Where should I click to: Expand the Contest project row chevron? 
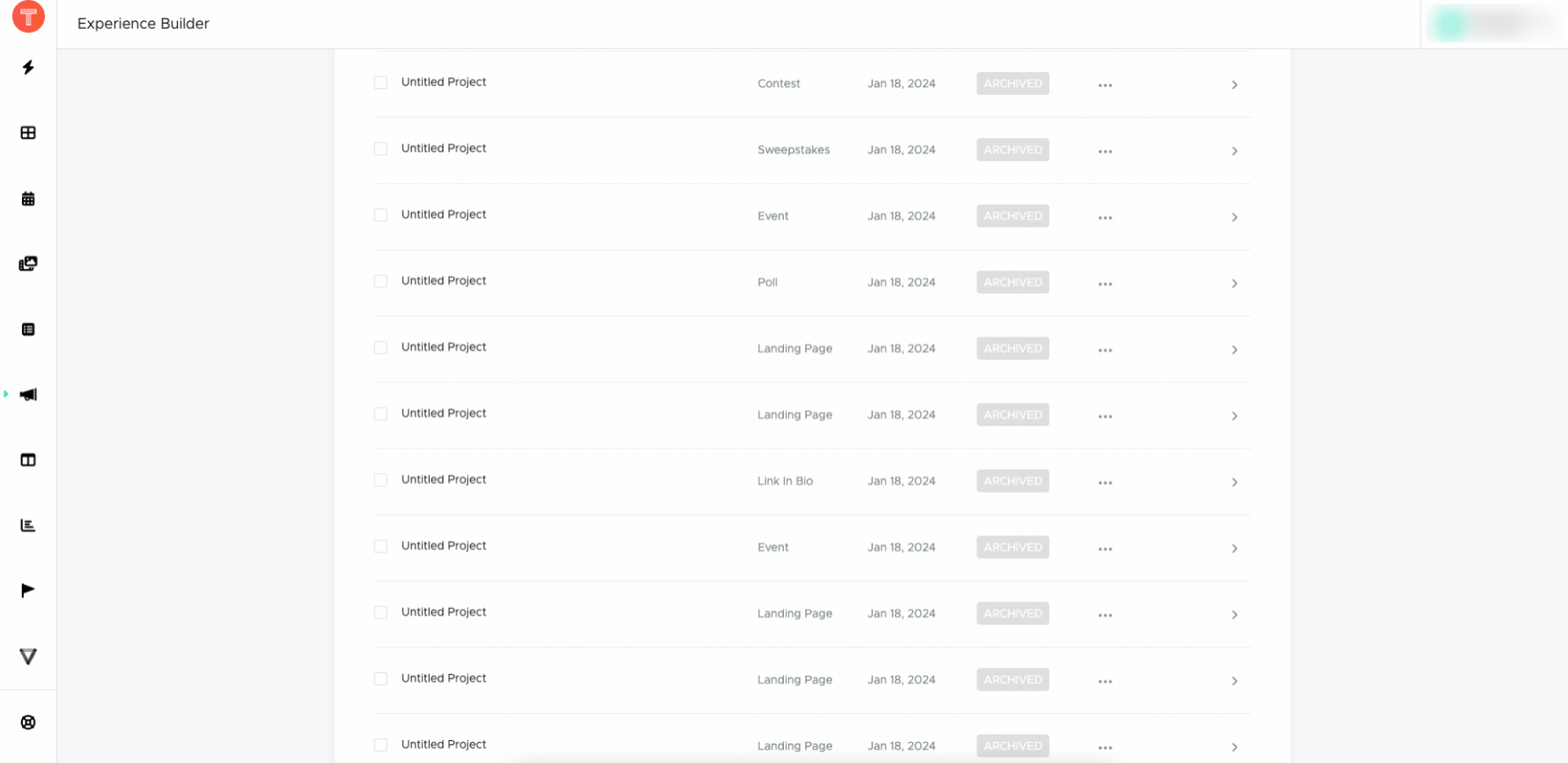click(x=1234, y=85)
